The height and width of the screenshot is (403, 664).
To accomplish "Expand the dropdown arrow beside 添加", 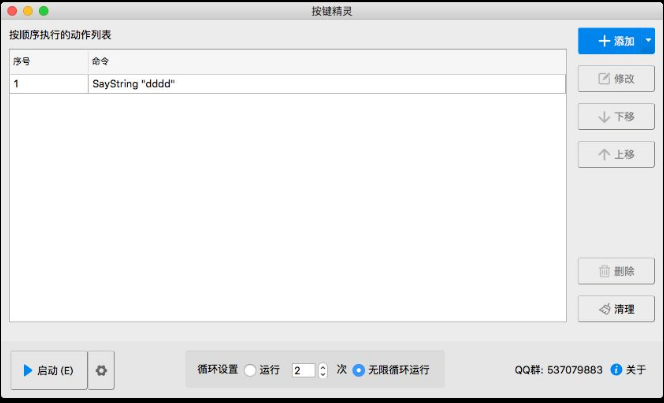I will coord(648,41).
